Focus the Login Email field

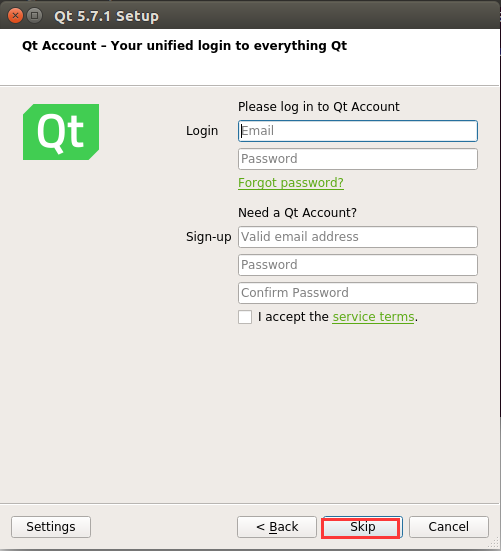click(x=358, y=131)
